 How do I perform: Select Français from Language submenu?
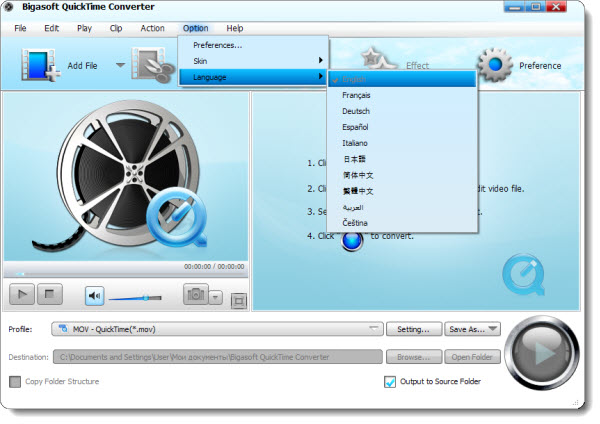356,94
